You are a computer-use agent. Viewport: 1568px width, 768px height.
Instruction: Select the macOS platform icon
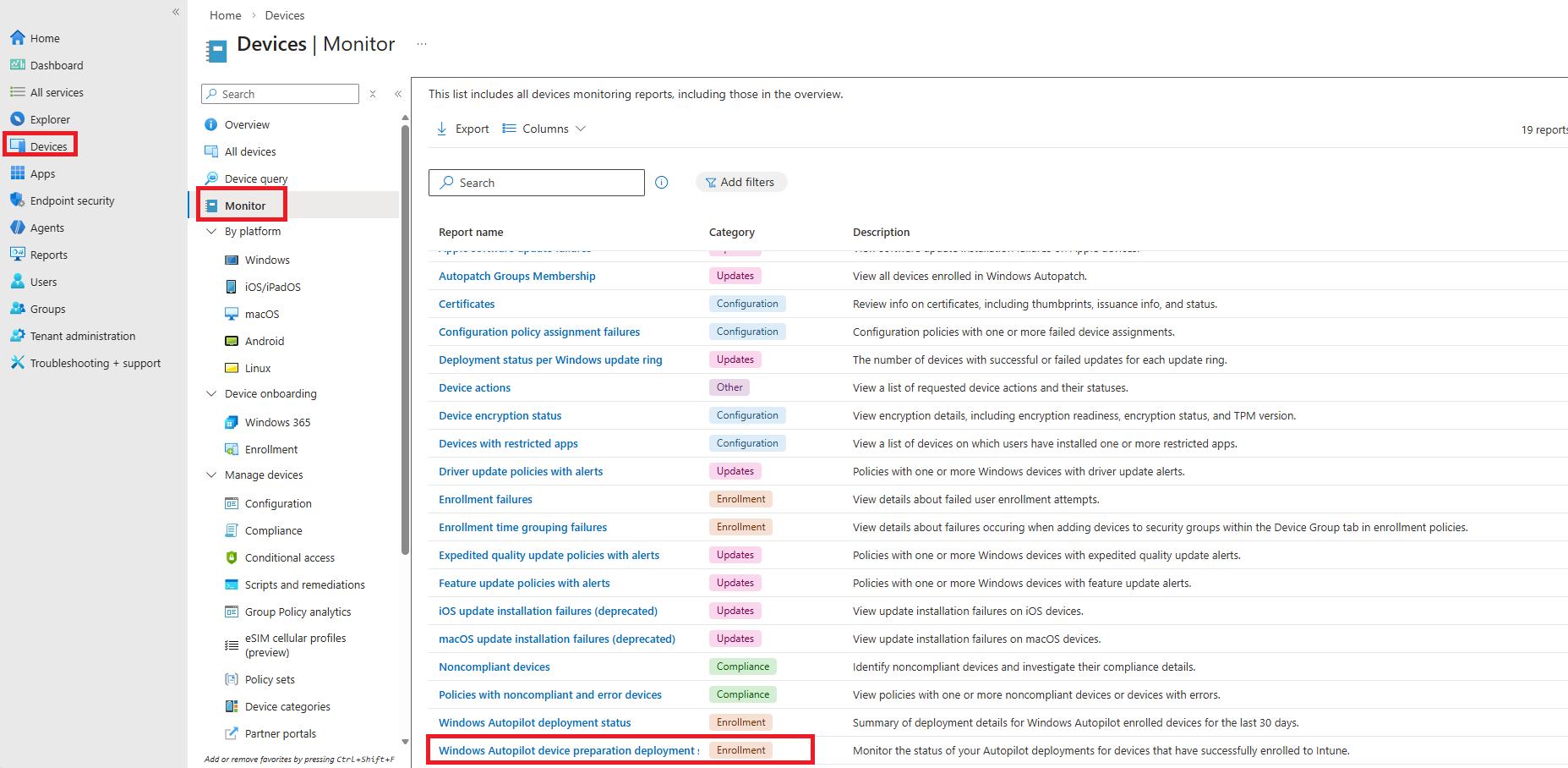tap(232, 314)
